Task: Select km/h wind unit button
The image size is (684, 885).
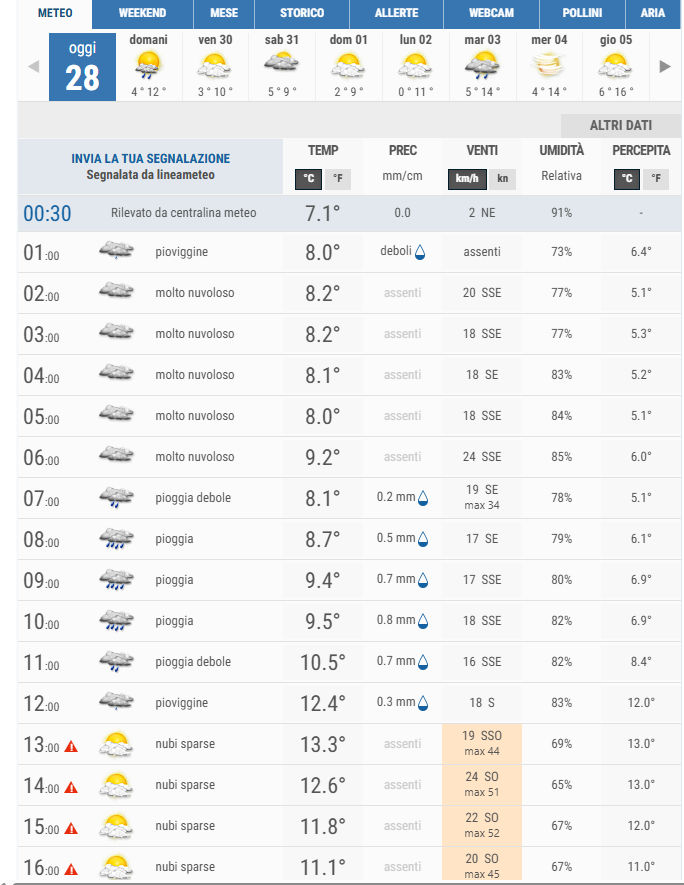Action: click(466, 179)
